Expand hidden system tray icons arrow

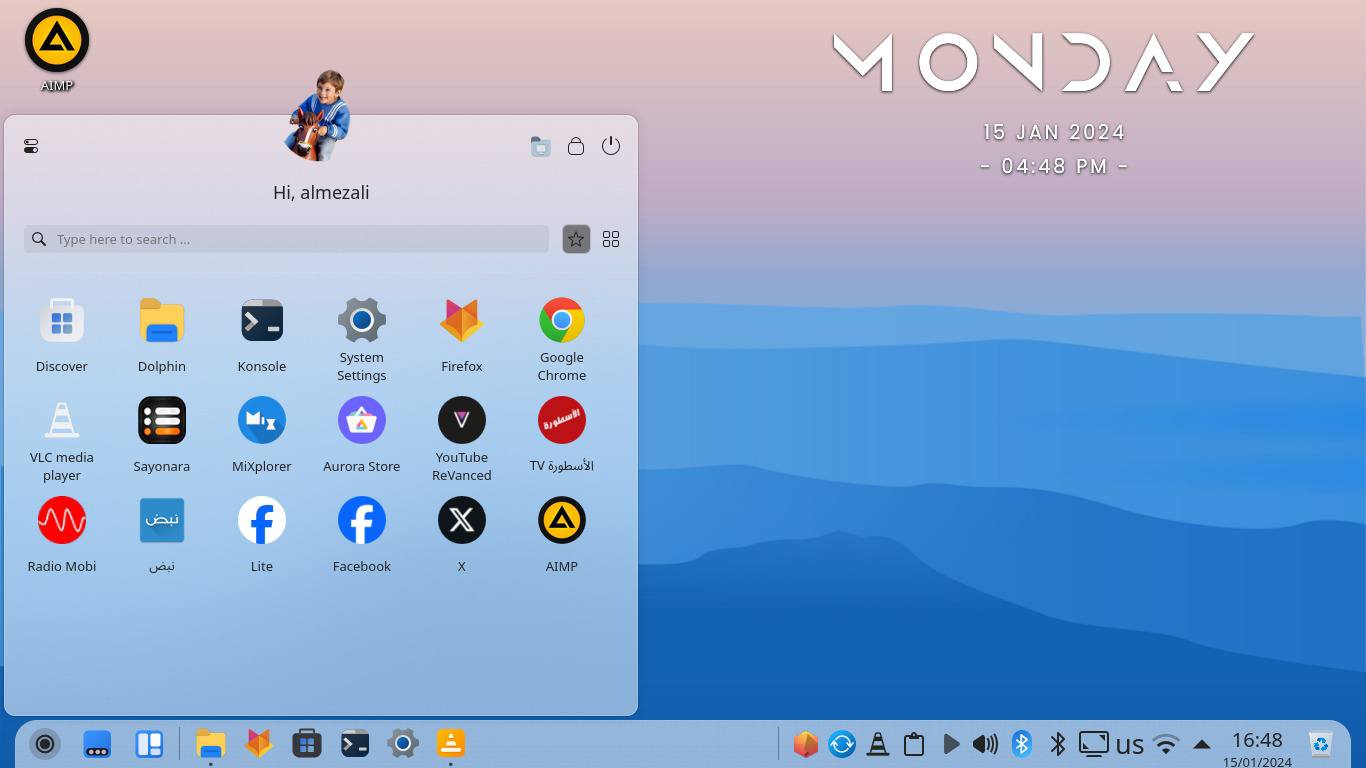point(1202,744)
